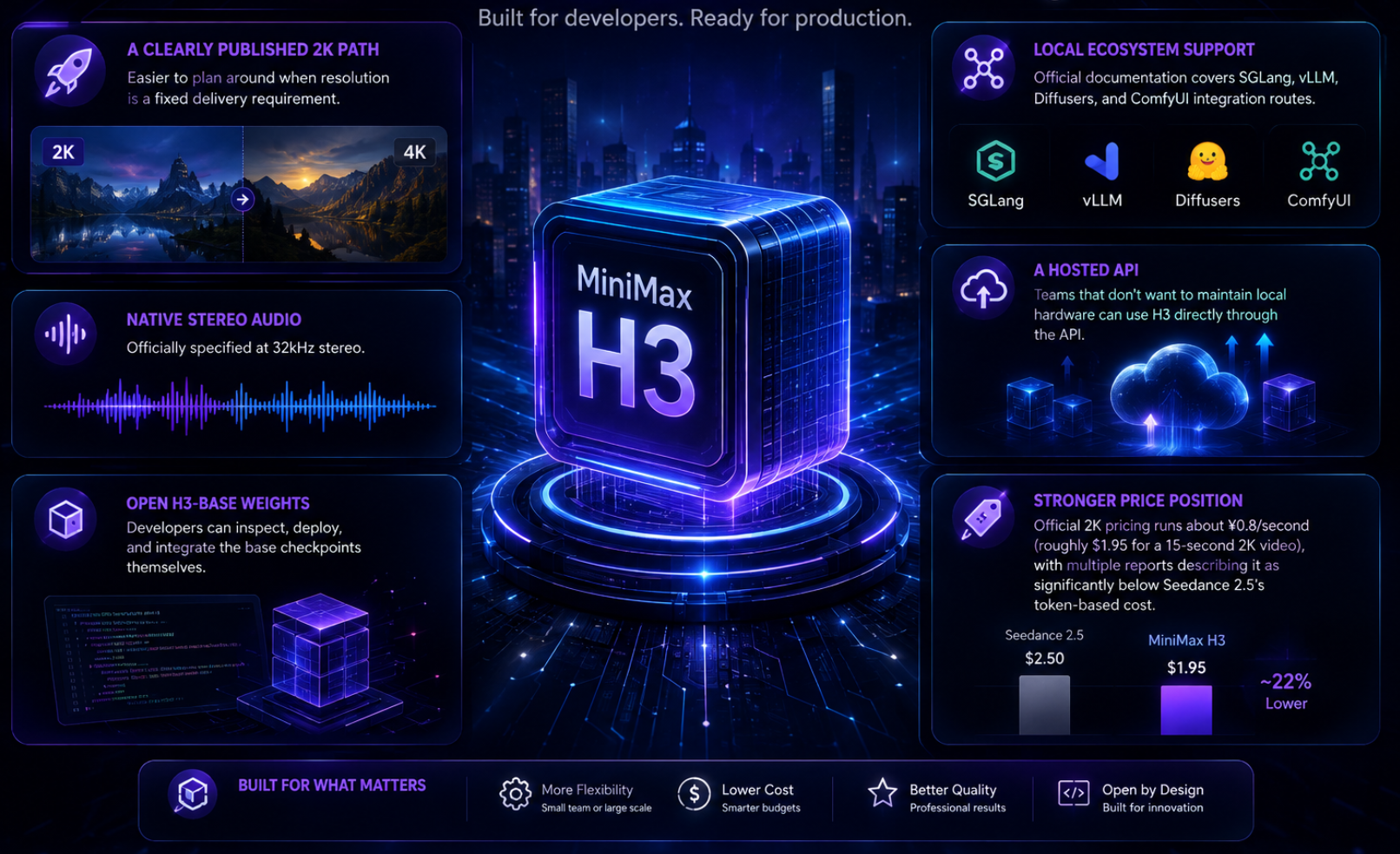Select the ComfyUI nodes logo
This screenshot has width=1400, height=854.
point(1319,162)
